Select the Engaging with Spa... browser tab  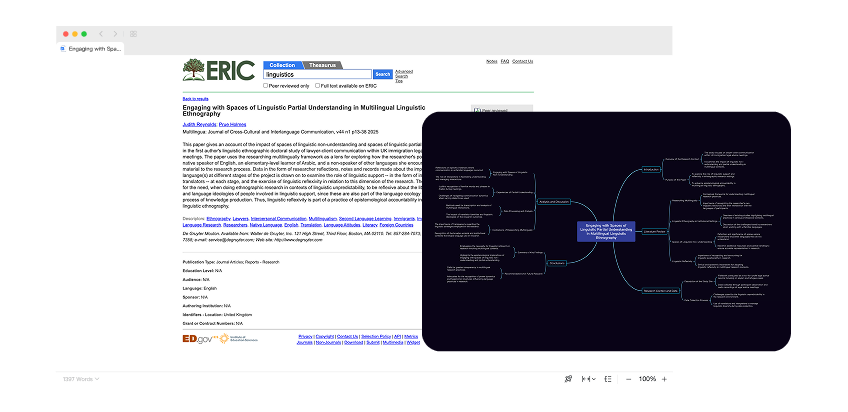90,49
